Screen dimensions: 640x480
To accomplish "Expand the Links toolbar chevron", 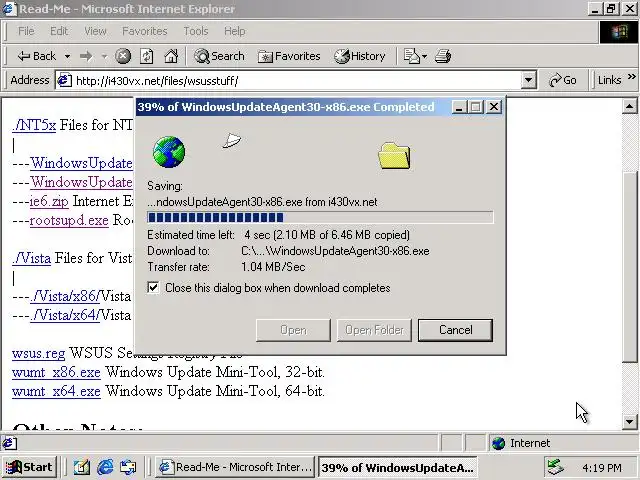I will (631, 77).
